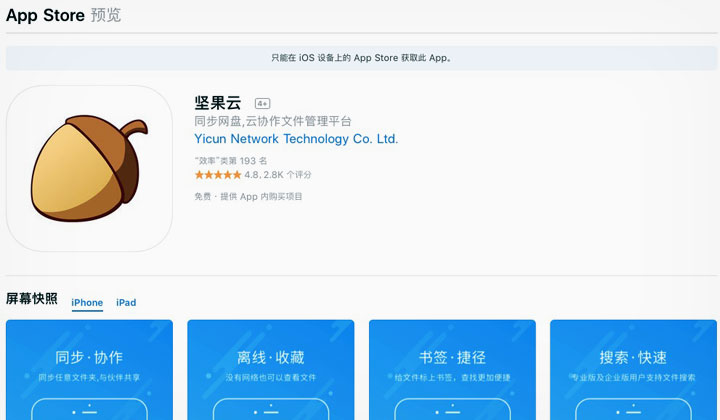720x420 pixels.
Task: Click the 屏幕快照 section heading
Action: (32, 299)
